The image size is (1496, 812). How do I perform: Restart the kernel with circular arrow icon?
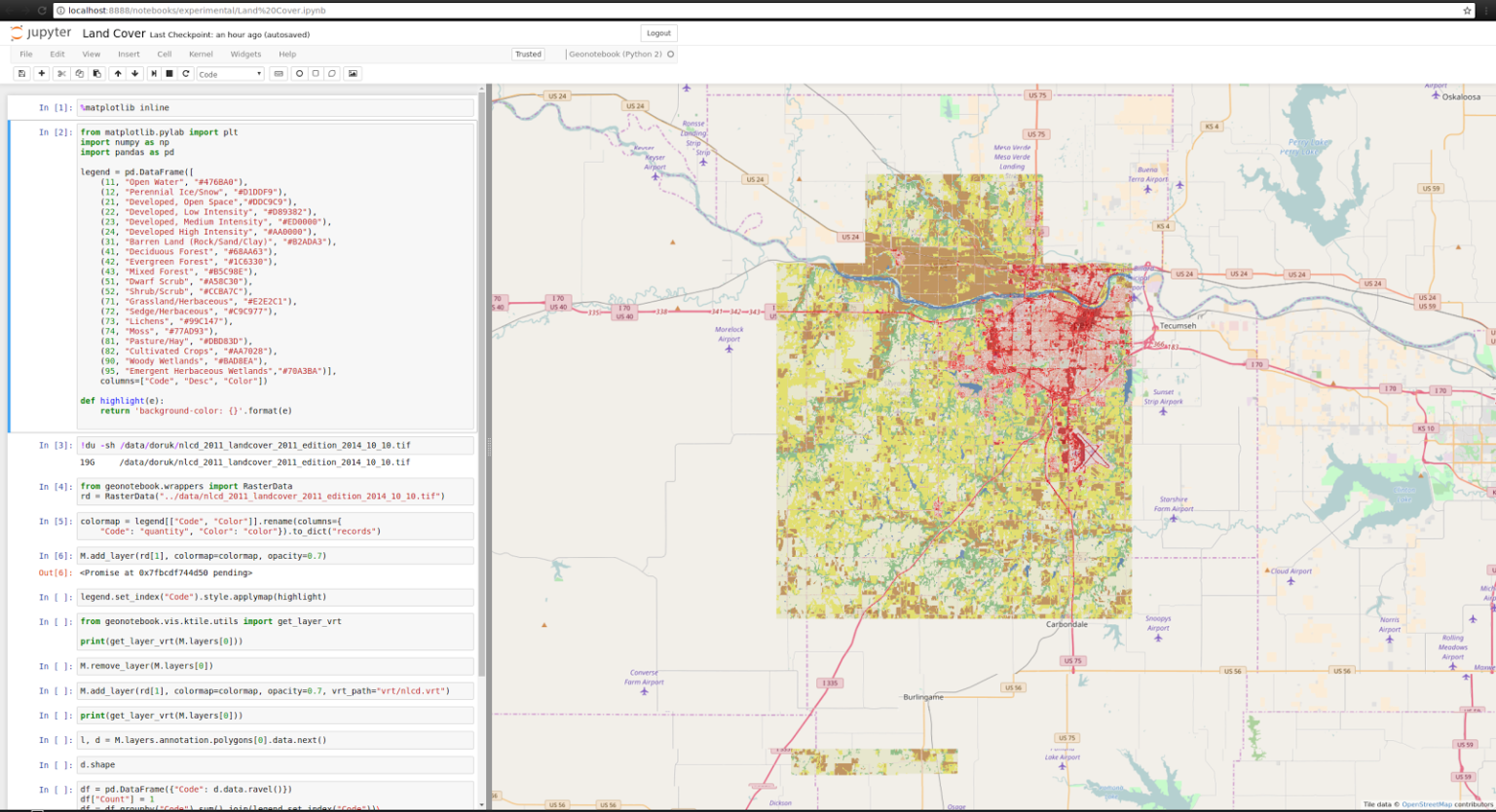[186, 74]
